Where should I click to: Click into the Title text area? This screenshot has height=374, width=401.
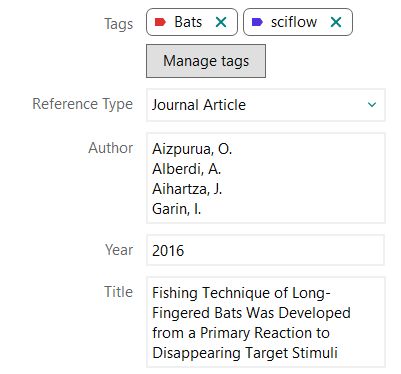click(x=266, y=322)
